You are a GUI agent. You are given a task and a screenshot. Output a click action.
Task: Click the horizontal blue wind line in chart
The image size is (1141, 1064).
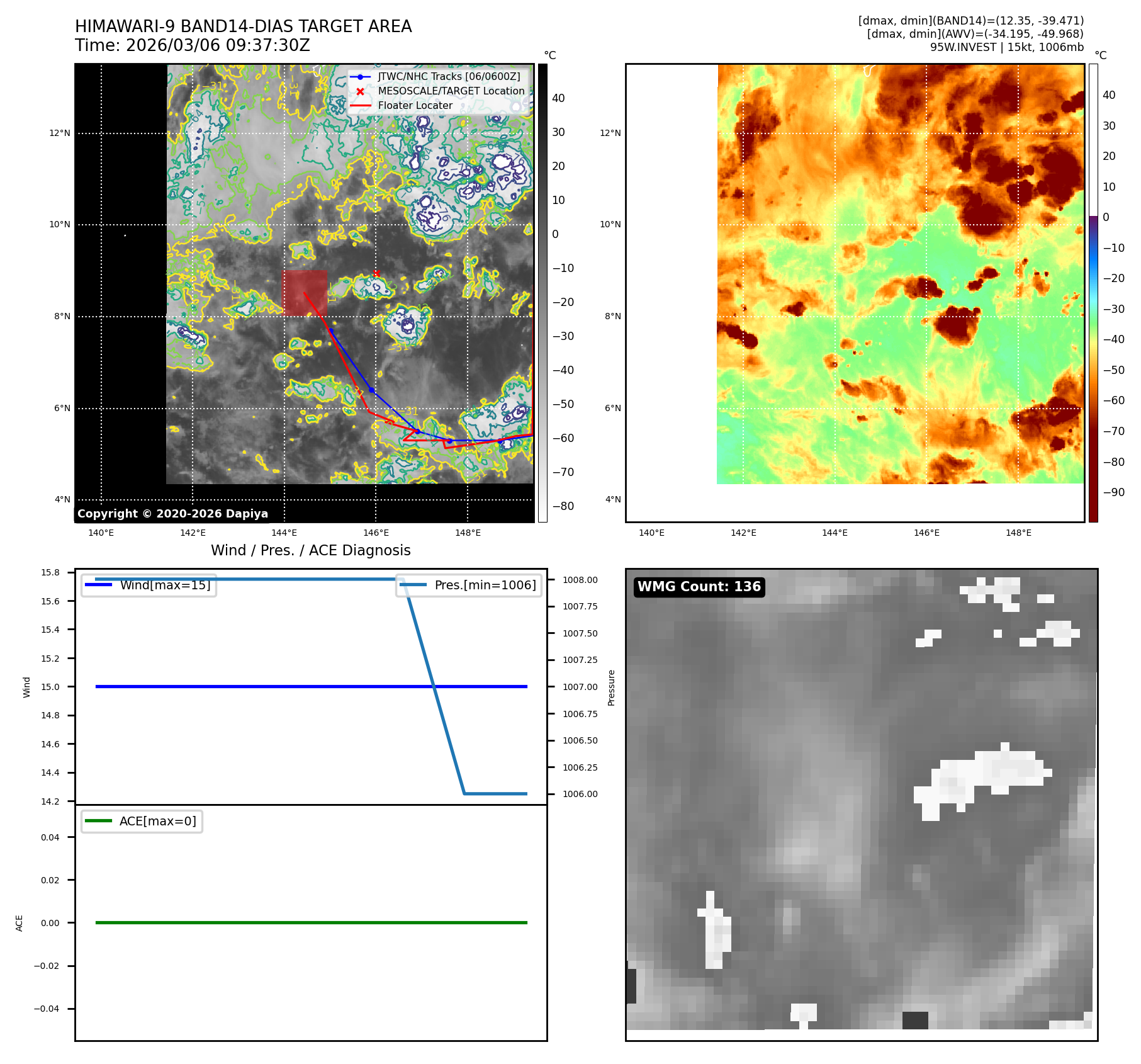pos(311,686)
